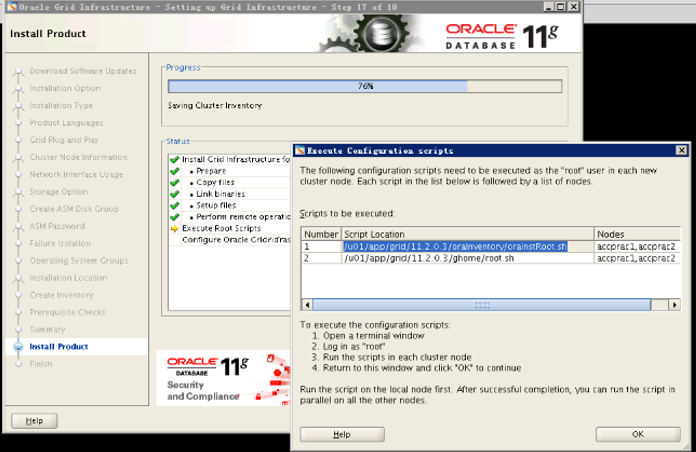
Task: Click the scripts table left scroll arrow
Action: [308, 305]
